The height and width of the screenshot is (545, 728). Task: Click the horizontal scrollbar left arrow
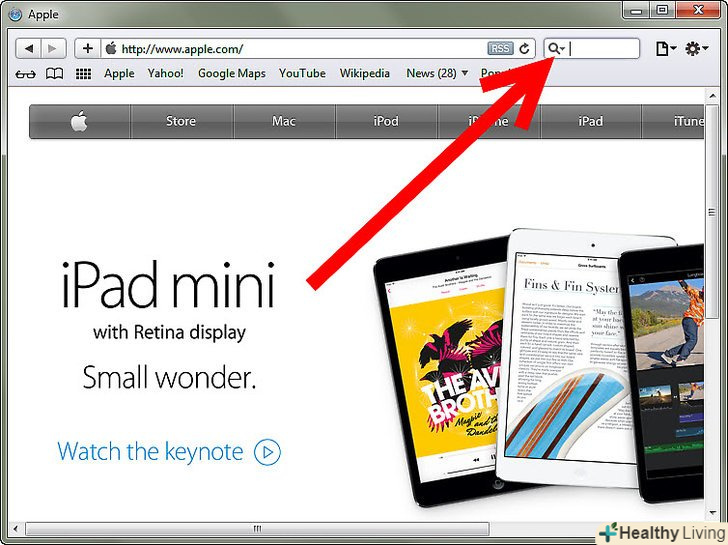pos(16,529)
